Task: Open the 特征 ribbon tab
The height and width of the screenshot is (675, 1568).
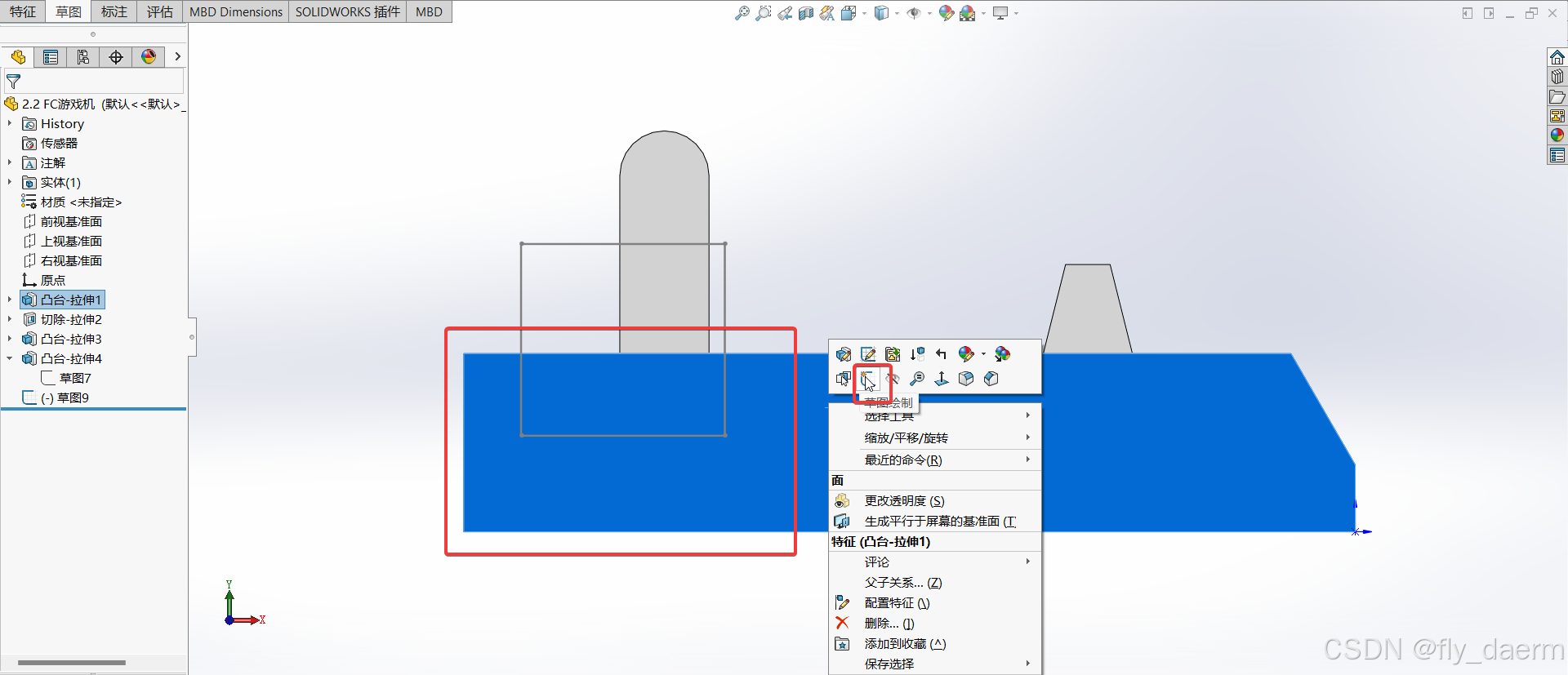Action: pyautogui.click(x=23, y=11)
